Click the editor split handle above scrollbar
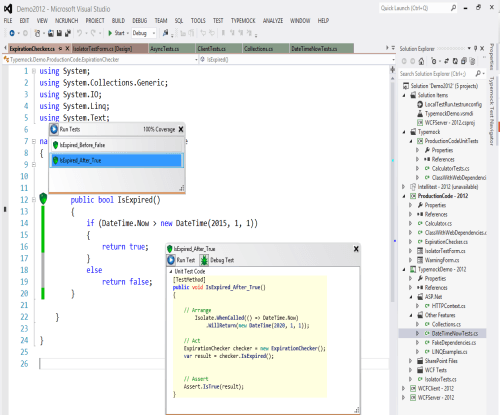 pos(393,70)
